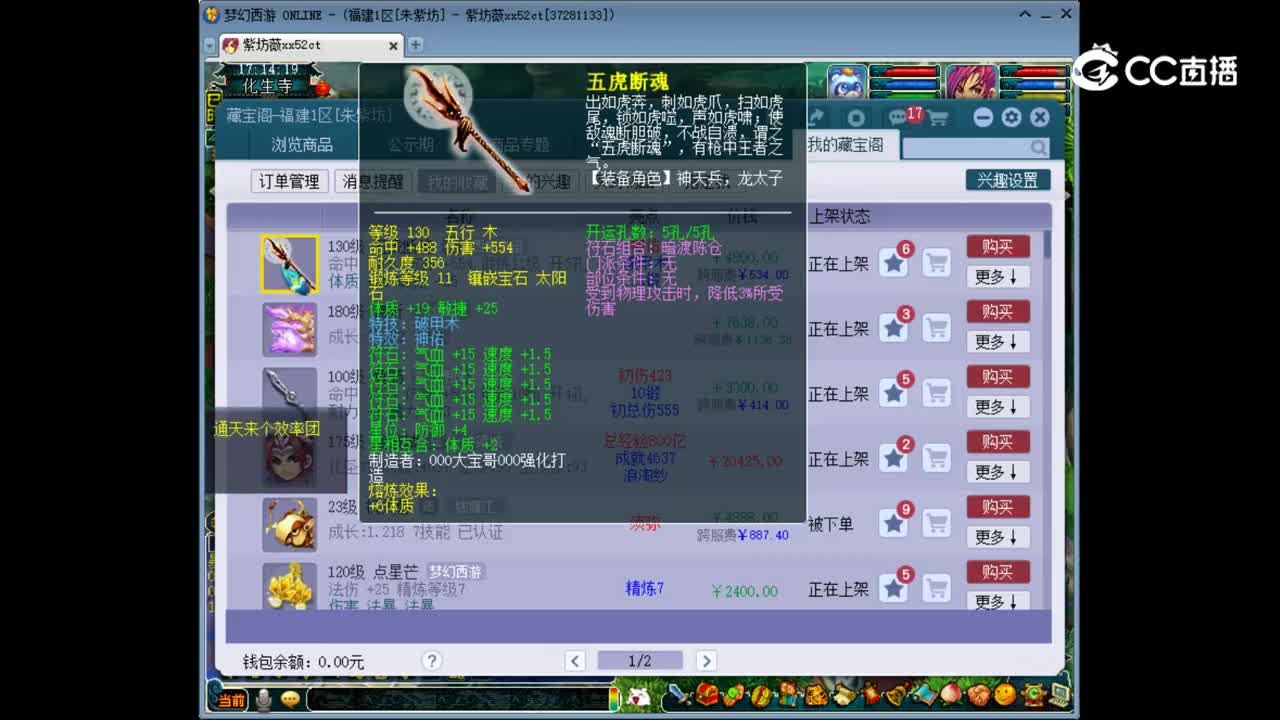Click the scroll icon in game toolbar
Image resolution: width=1280 pixels, height=720 pixels.
[x=843, y=694]
